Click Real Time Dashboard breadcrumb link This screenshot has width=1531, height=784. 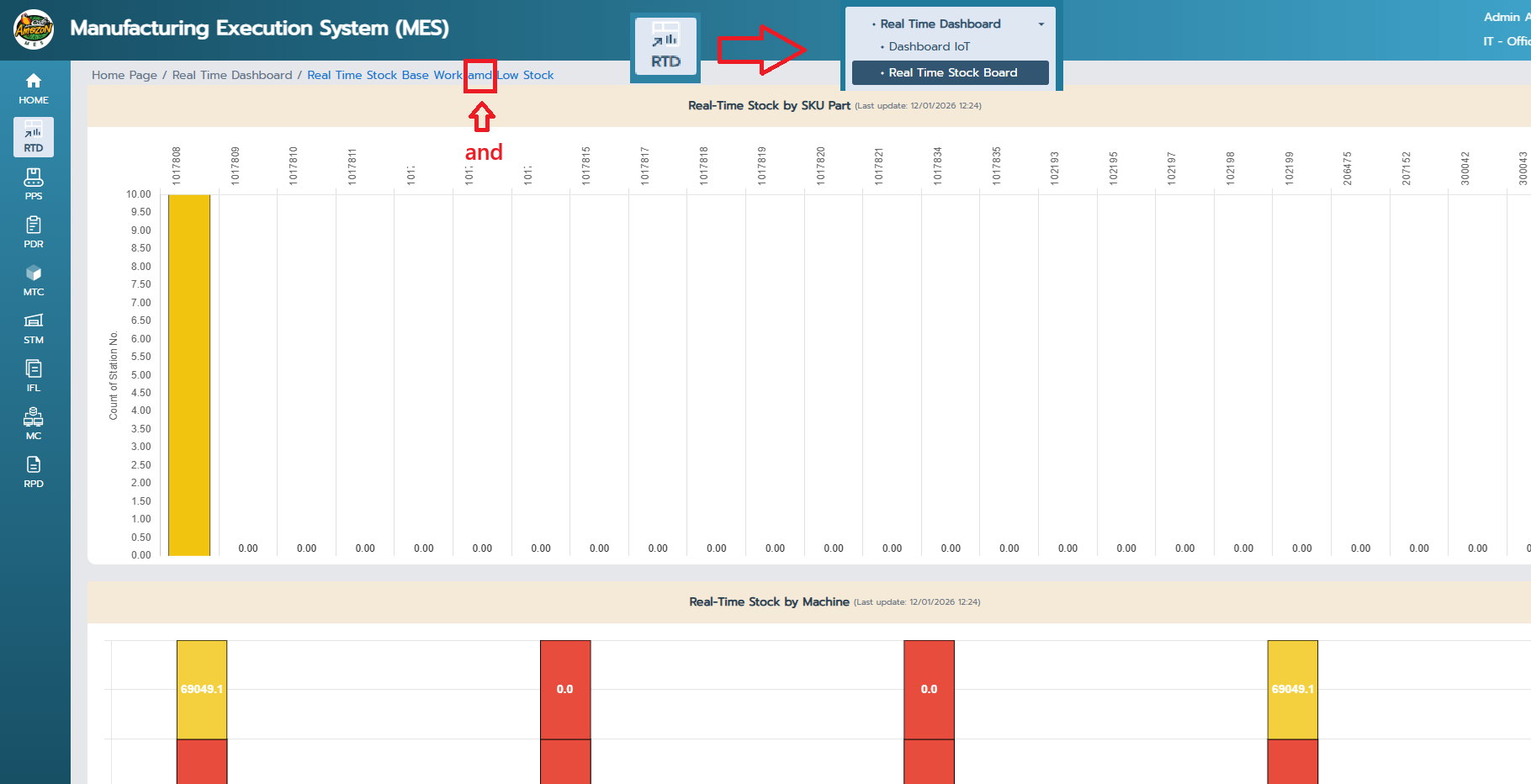[x=232, y=76]
